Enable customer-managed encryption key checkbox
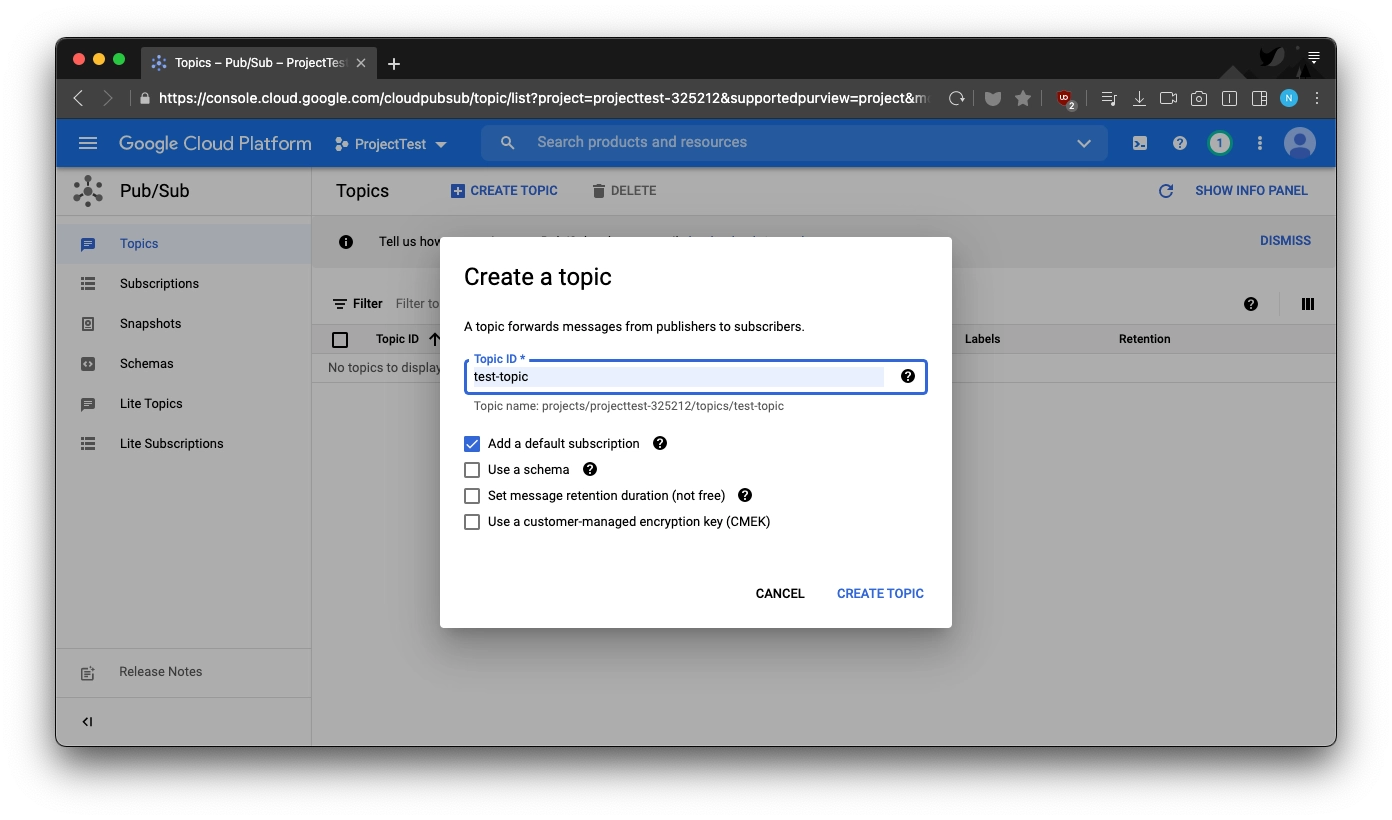Viewport: 1392px width, 820px height. point(472,522)
